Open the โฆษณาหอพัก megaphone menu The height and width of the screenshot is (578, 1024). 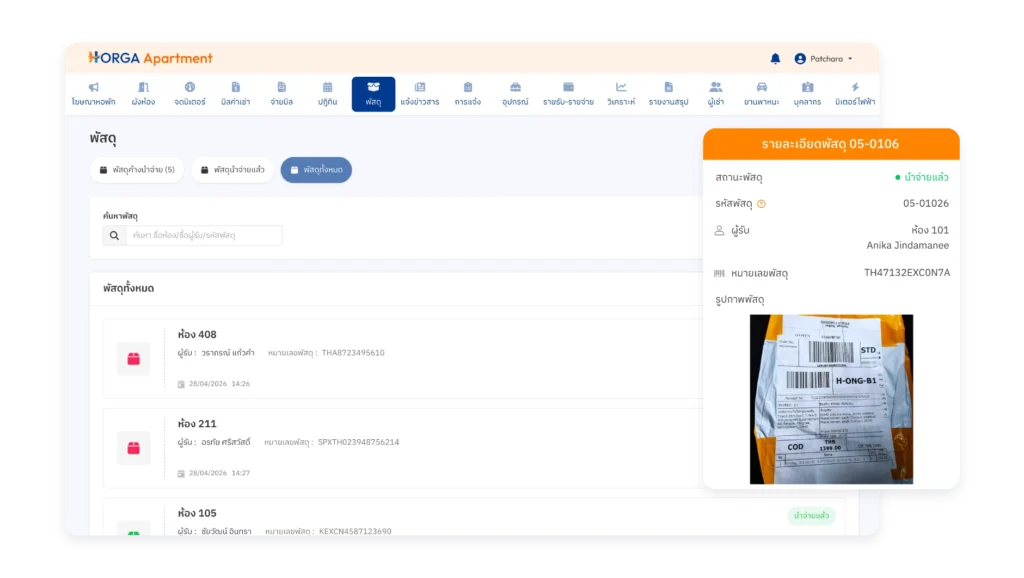[x=93, y=94]
